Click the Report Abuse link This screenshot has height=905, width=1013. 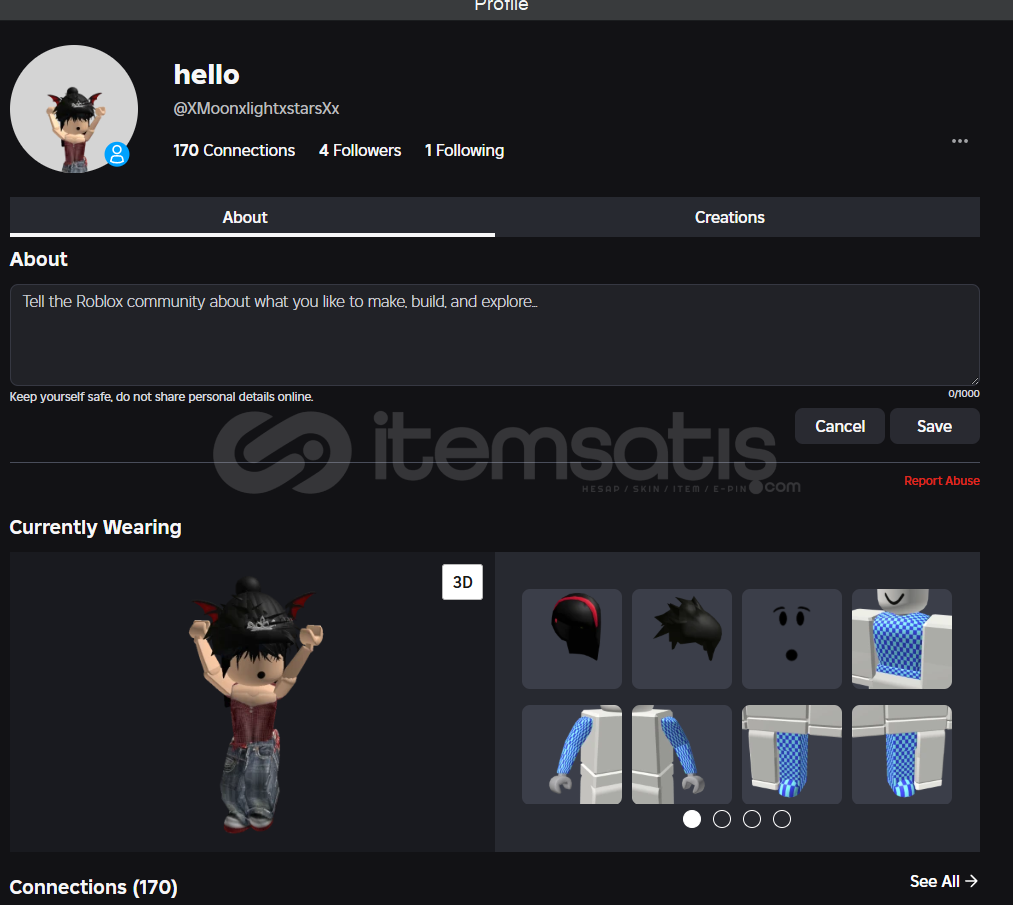tap(942, 481)
